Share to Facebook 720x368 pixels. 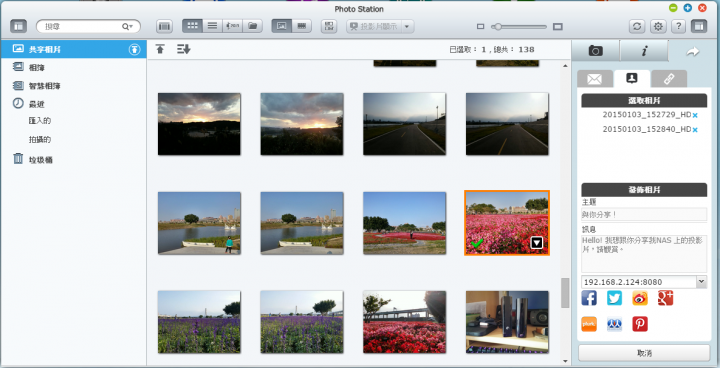pos(589,298)
